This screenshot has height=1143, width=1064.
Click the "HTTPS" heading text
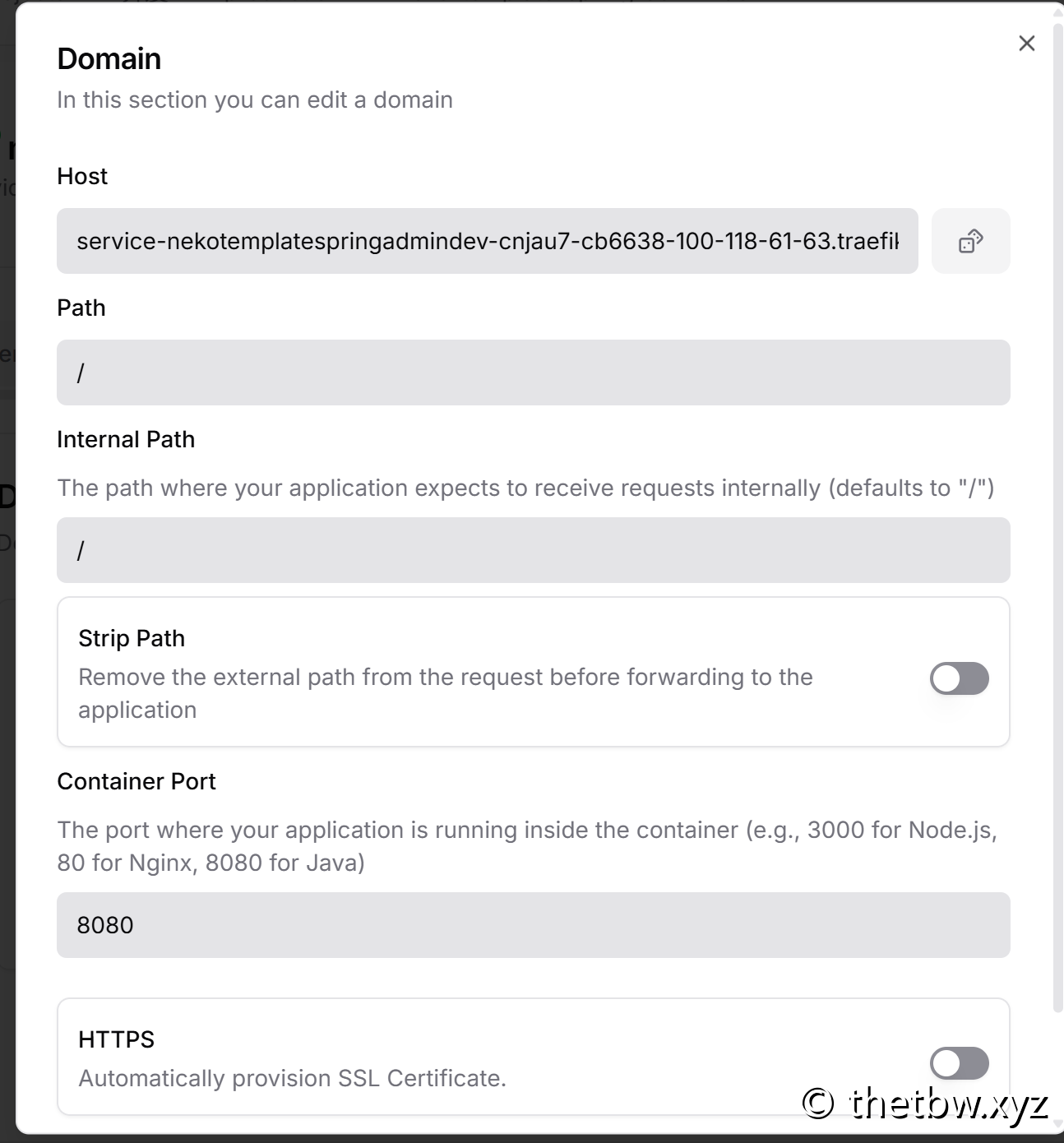click(116, 1039)
